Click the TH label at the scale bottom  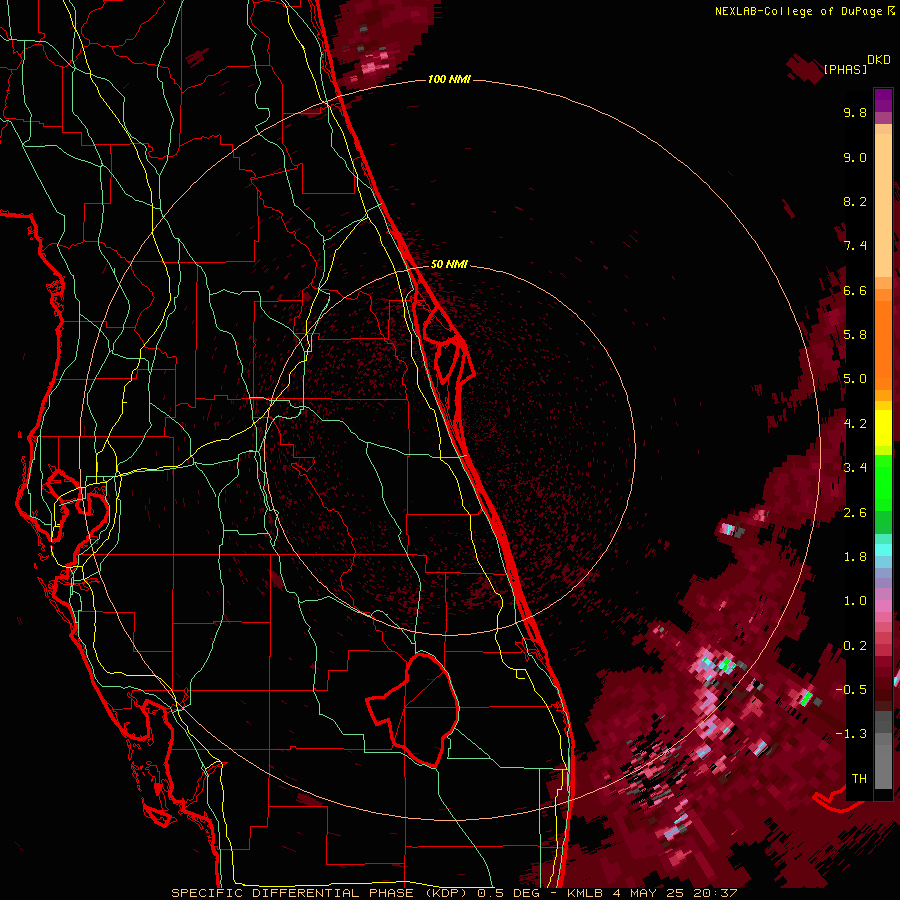859,778
